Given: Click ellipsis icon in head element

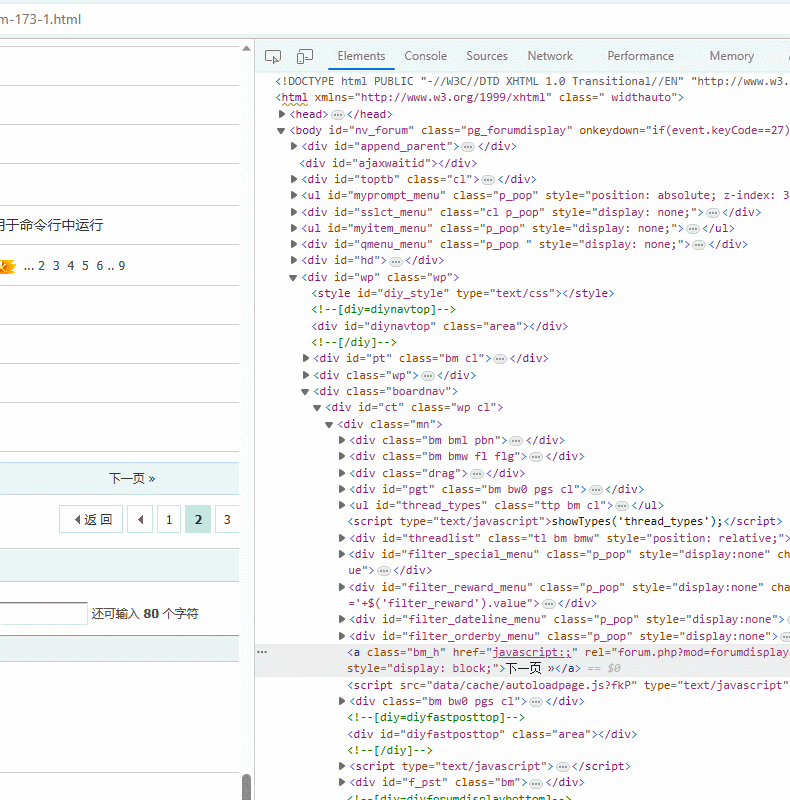Looking at the screenshot, I should [x=338, y=115].
